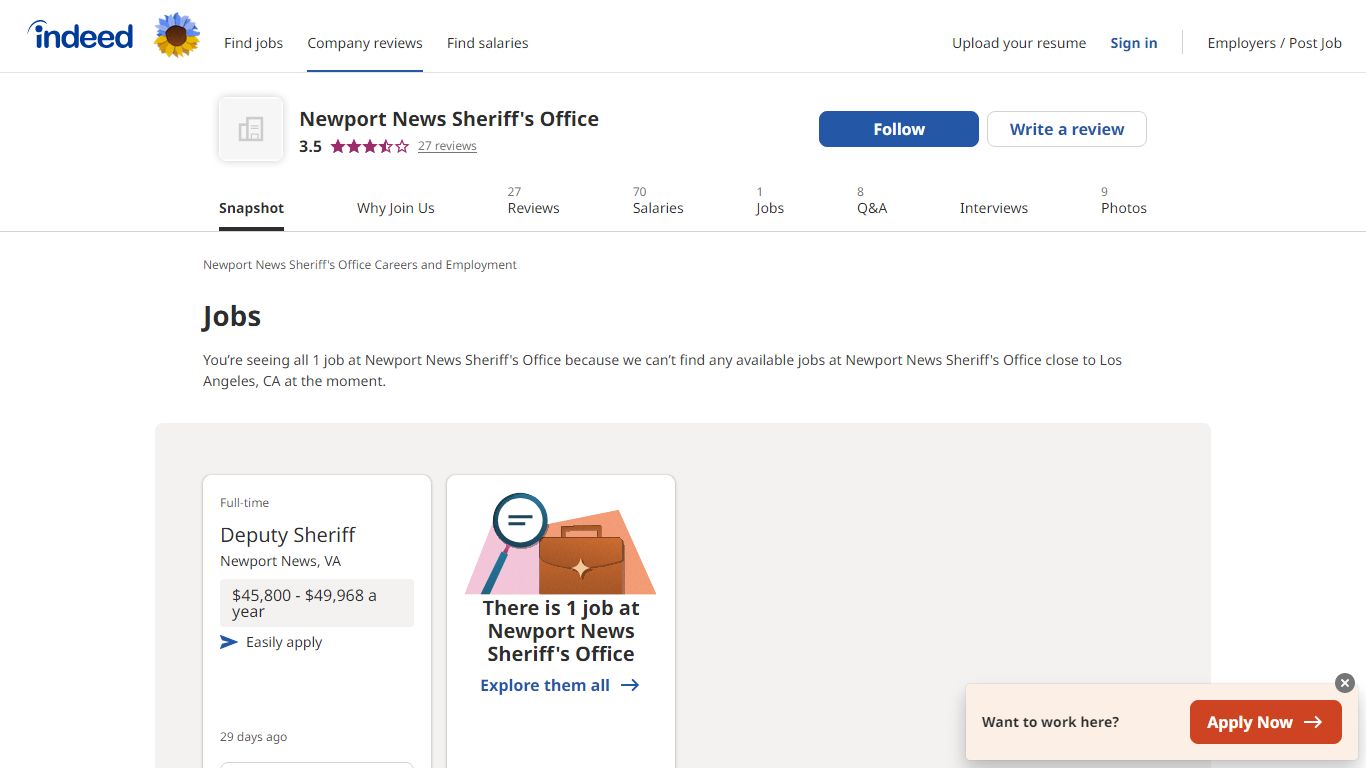Click the Newport News Sheriff's Office heading
This screenshot has width=1366, height=768.
449,119
